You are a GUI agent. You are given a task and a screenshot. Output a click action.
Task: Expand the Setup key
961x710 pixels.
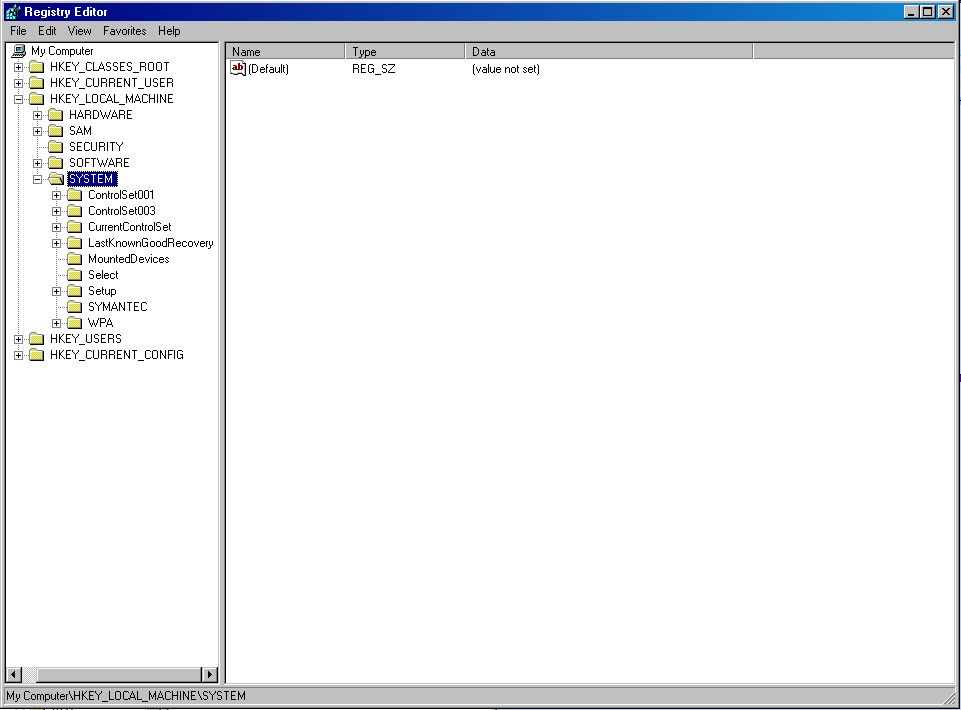(x=56, y=291)
